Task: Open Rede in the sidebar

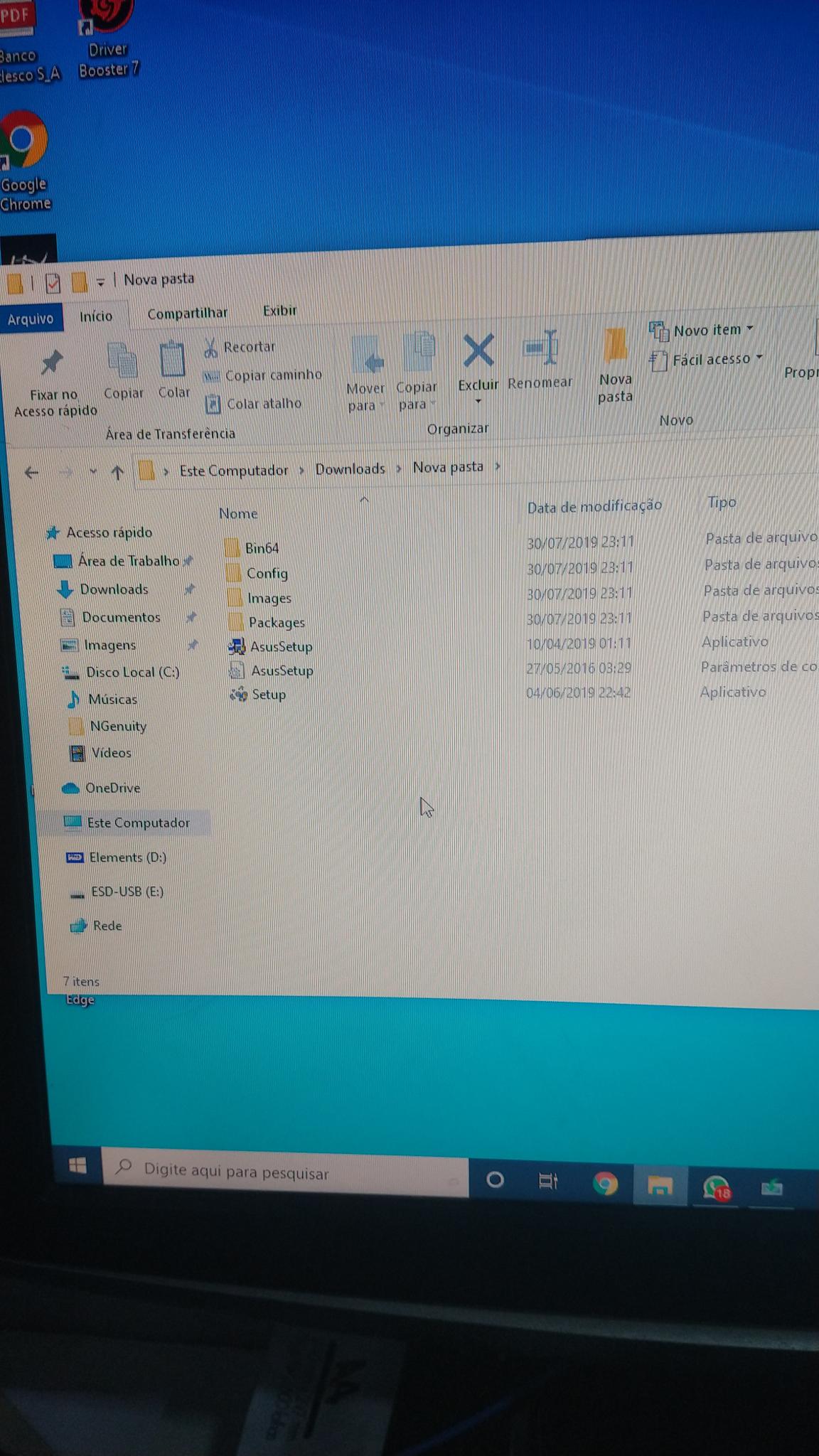Action: [96, 926]
